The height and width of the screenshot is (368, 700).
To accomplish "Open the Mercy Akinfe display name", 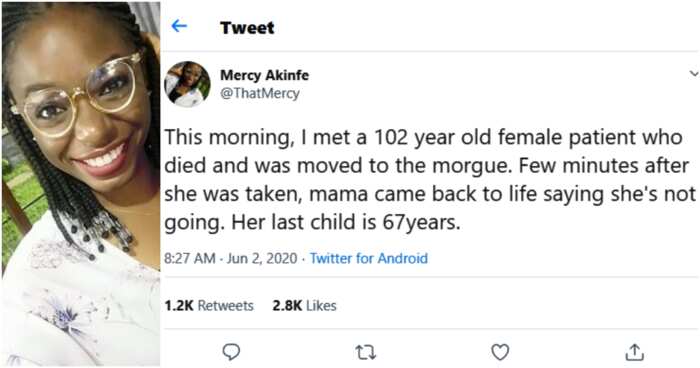I will [264, 75].
